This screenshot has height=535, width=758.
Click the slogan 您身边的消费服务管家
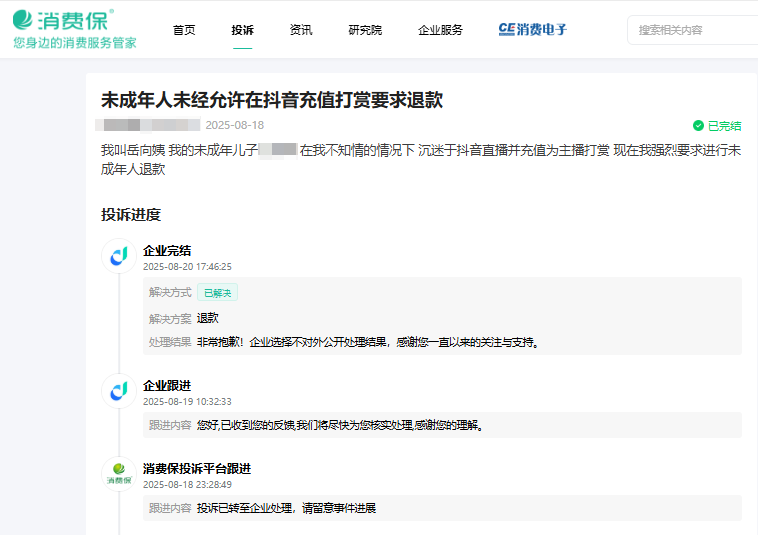75,43
